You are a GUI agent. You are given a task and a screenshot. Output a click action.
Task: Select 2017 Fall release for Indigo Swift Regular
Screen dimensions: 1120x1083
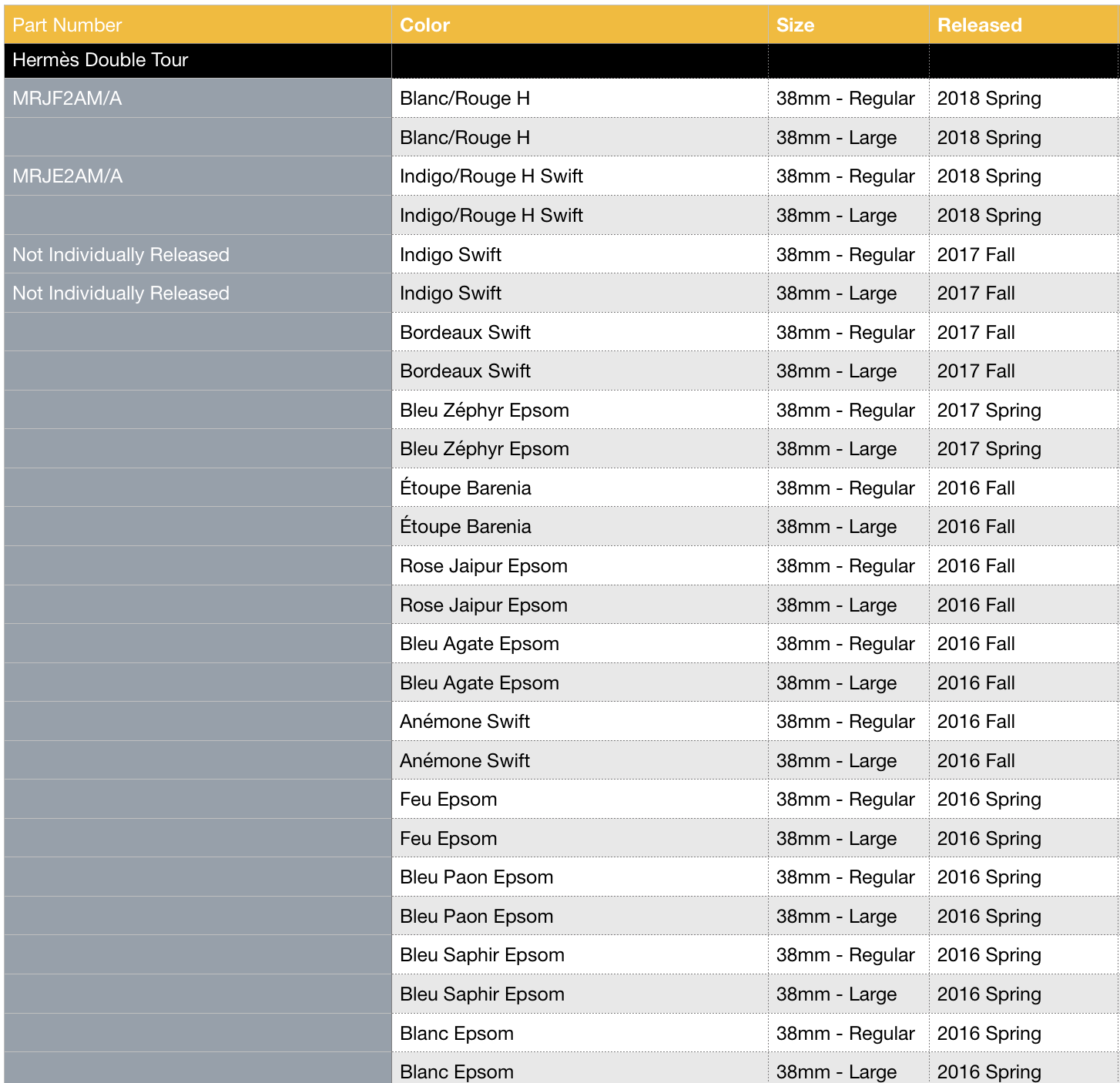[976, 255]
